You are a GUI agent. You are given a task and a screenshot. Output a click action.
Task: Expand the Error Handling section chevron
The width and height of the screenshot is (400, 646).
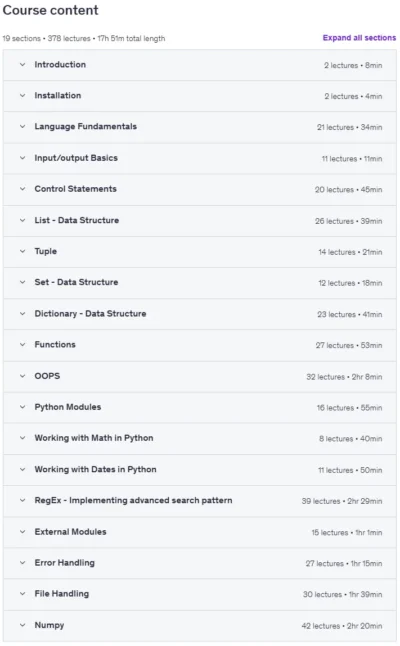pos(23,563)
